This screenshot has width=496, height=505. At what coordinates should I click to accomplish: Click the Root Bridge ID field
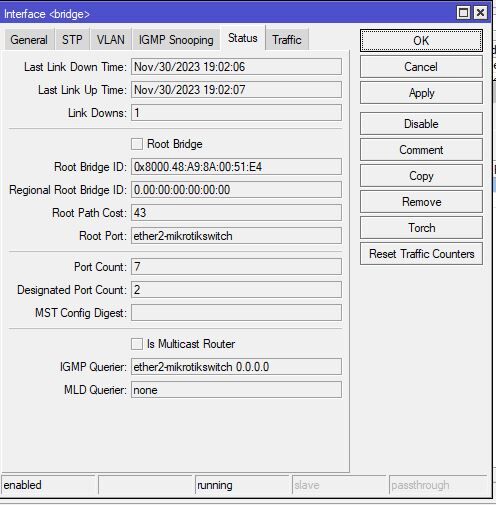[x=236, y=167]
